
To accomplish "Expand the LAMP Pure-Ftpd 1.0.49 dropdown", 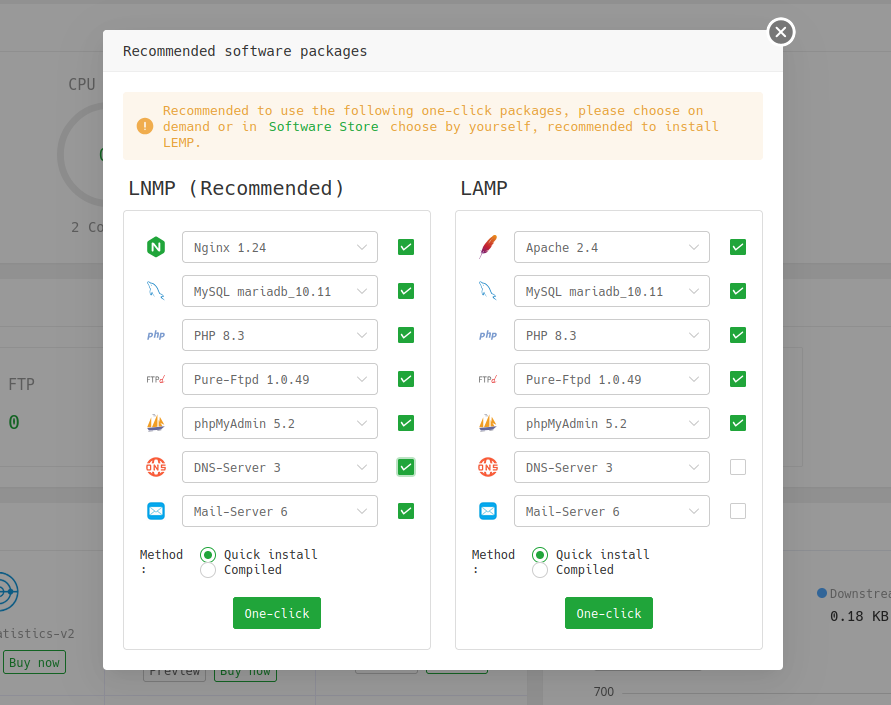I will pyautogui.click(x=611, y=379).
